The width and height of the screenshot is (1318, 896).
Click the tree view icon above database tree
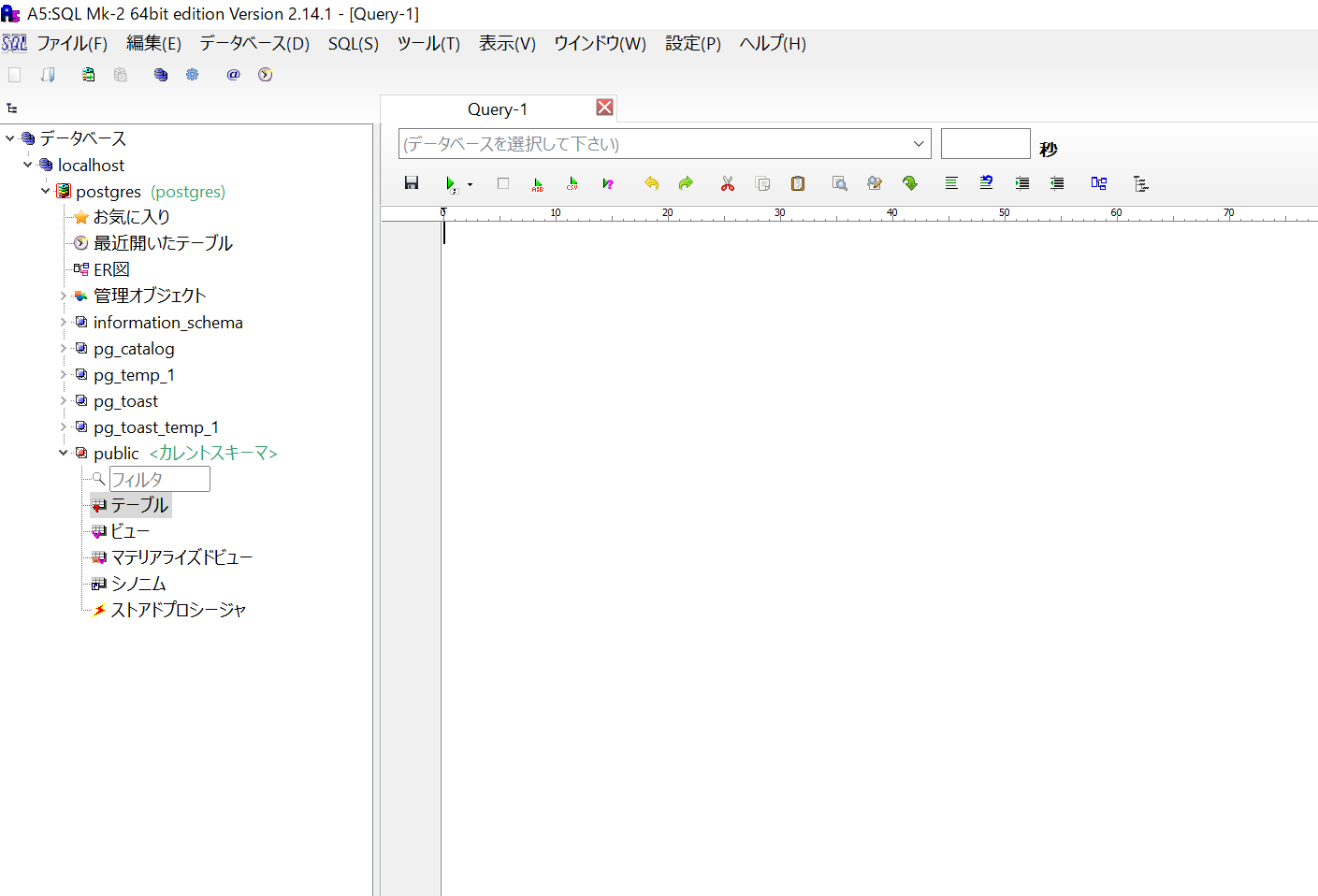point(12,108)
